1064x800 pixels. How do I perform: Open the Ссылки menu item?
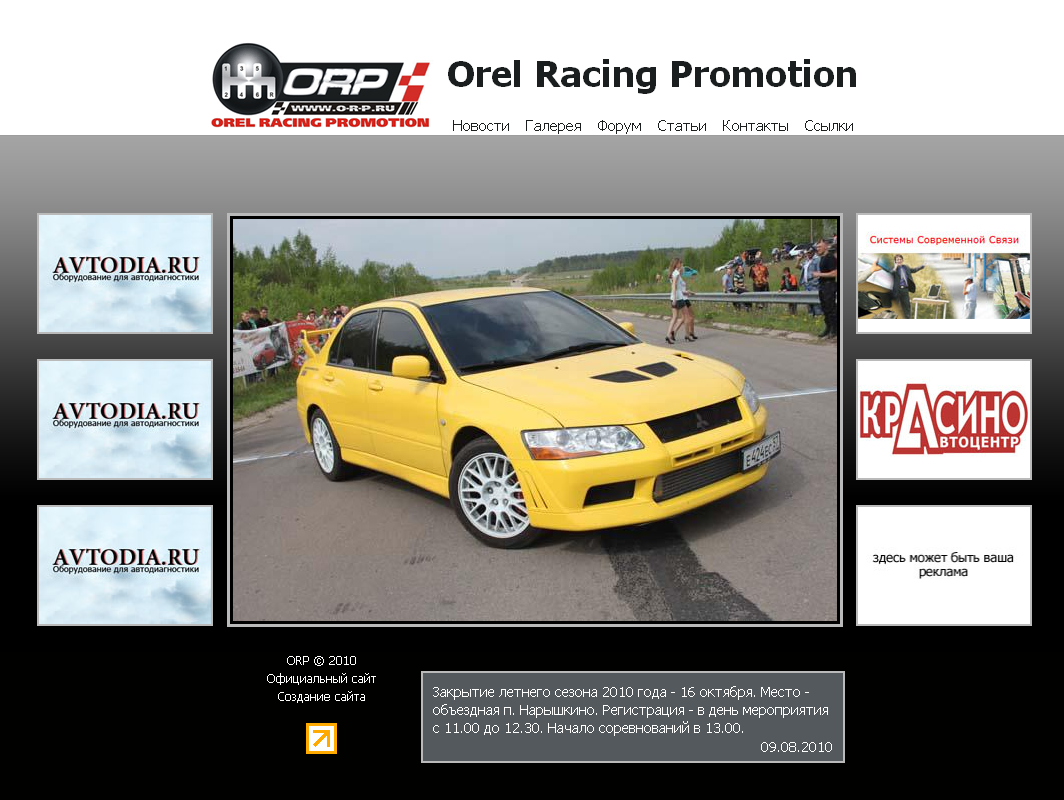coord(829,126)
